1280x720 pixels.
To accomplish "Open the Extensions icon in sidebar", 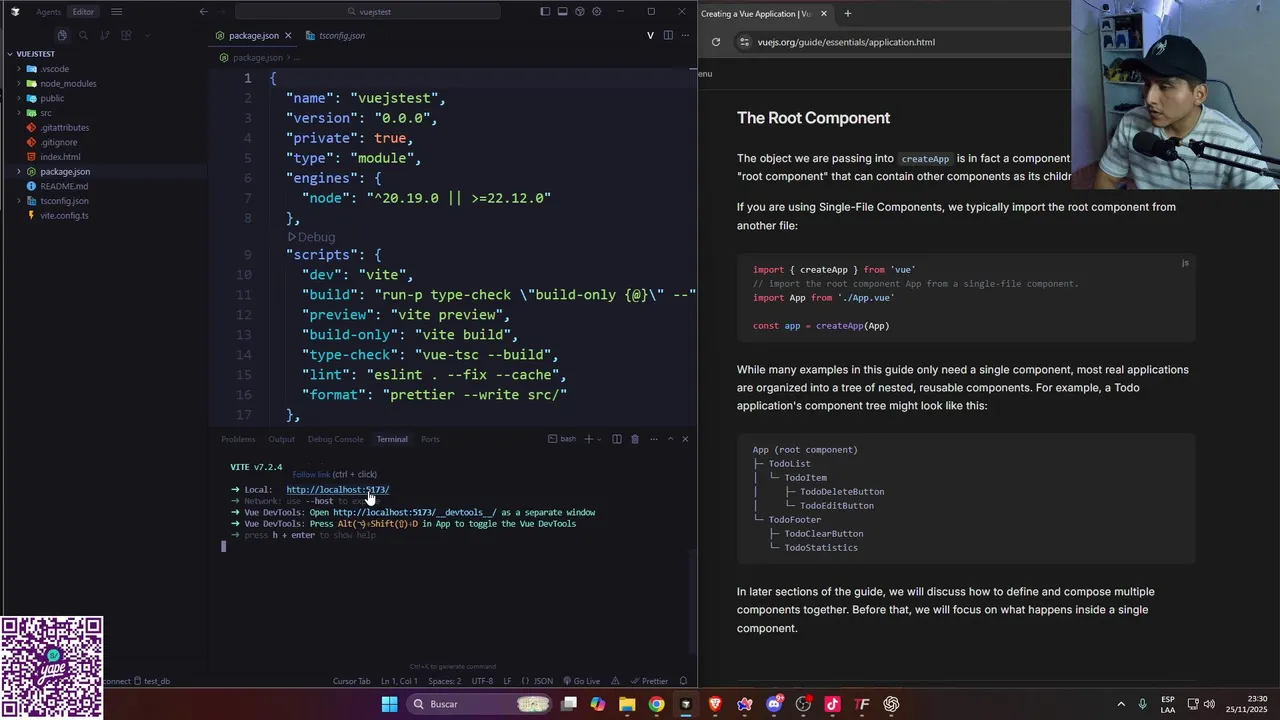I will [x=126, y=35].
